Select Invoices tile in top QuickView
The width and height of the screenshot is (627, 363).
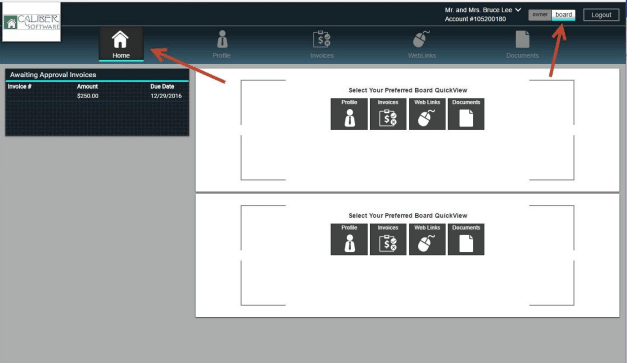pyautogui.click(x=388, y=114)
